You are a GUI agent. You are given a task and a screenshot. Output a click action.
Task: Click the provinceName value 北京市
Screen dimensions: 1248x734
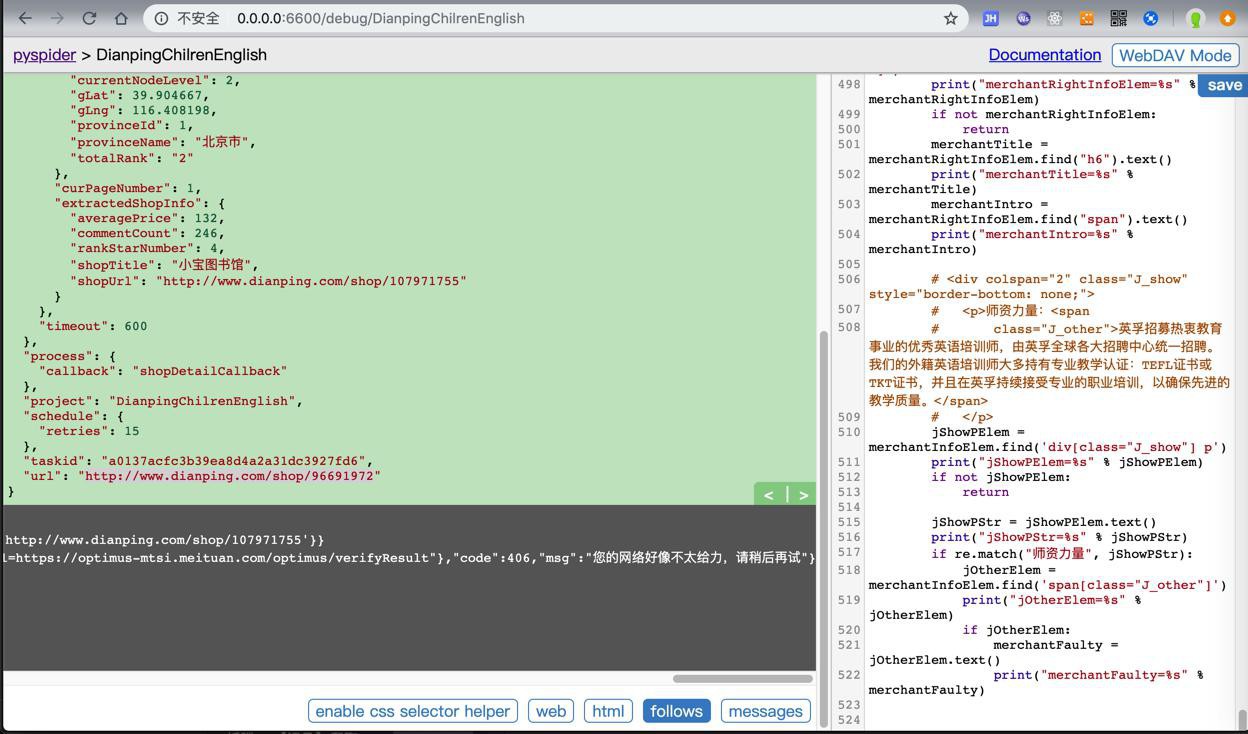click(222, 142)
